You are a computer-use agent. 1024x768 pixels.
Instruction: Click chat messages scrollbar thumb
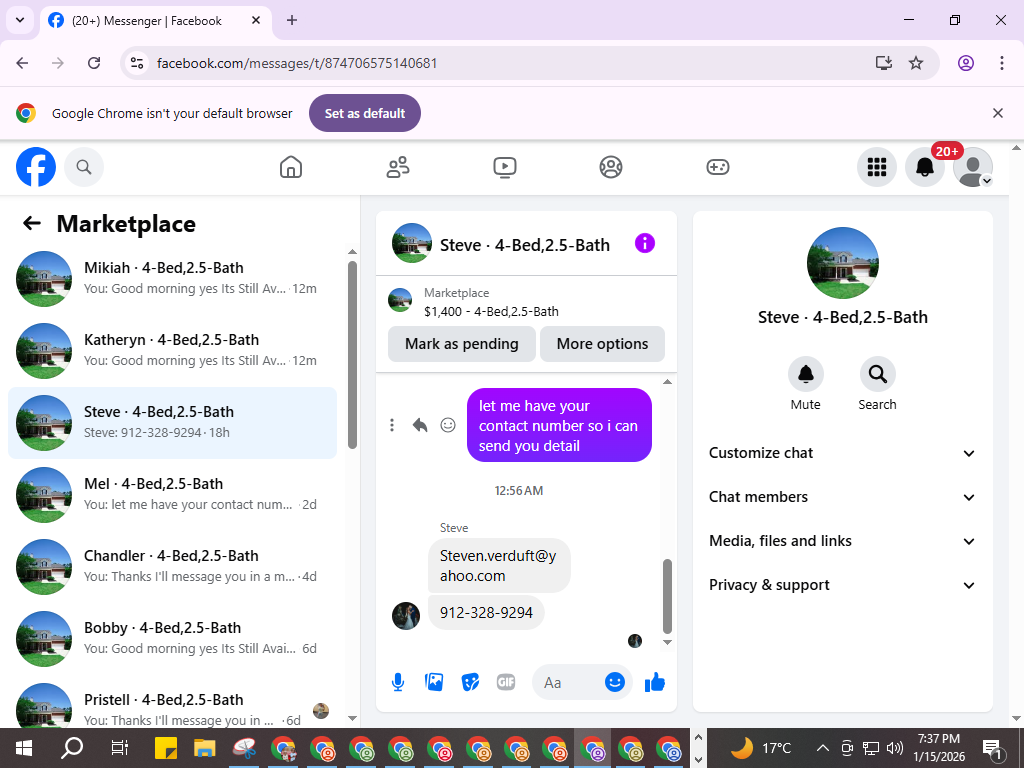pyautogui.click(x=667, y=596)
